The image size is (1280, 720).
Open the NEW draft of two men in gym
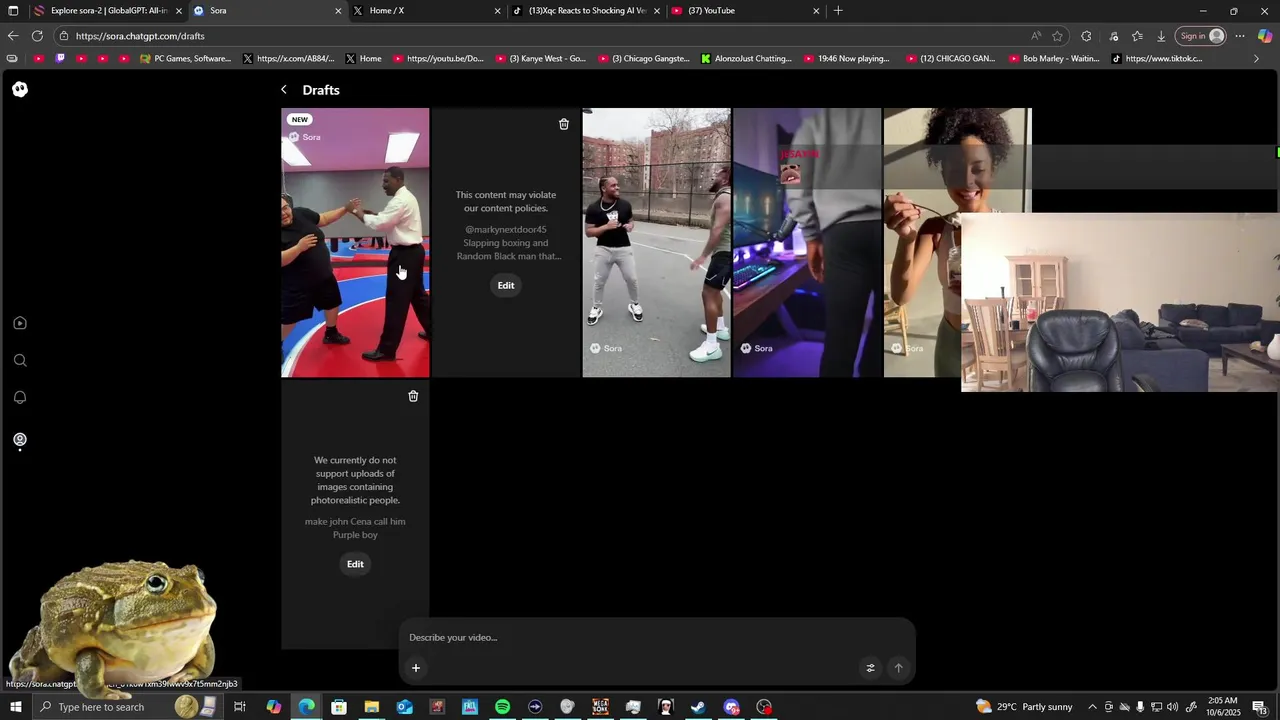click(x=355, y=243)
